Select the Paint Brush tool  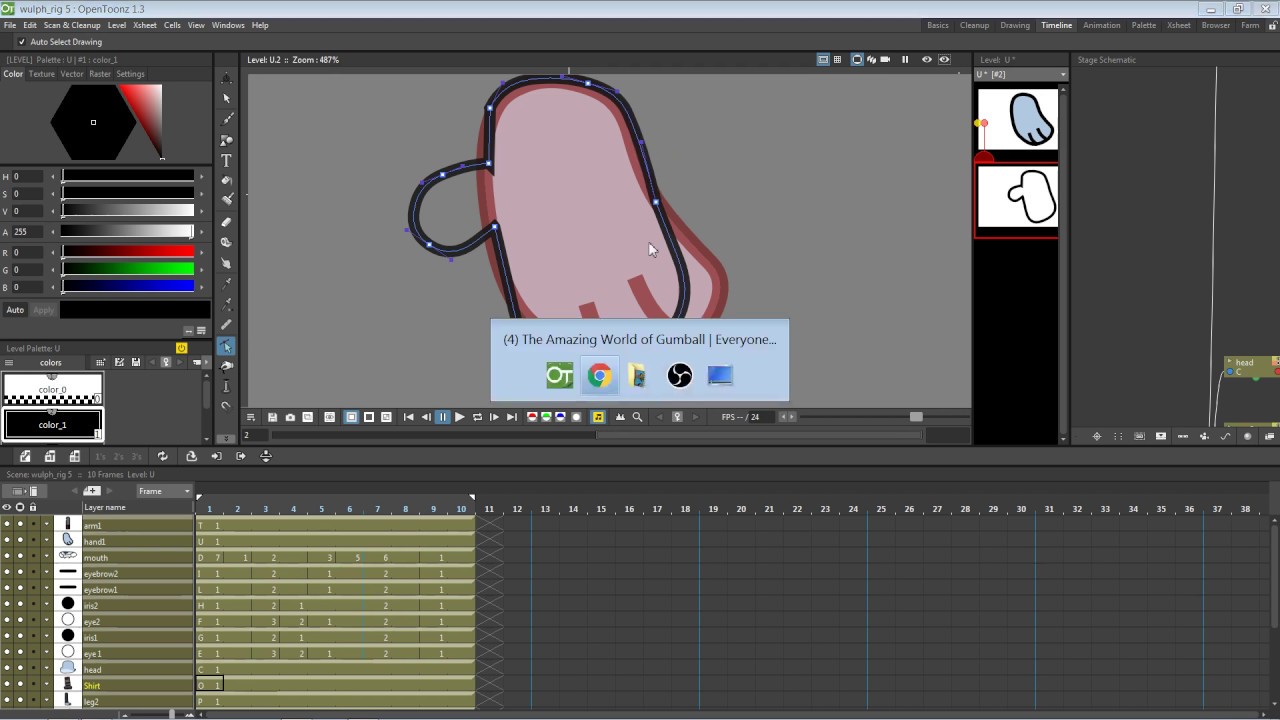(x=226, y=200)
